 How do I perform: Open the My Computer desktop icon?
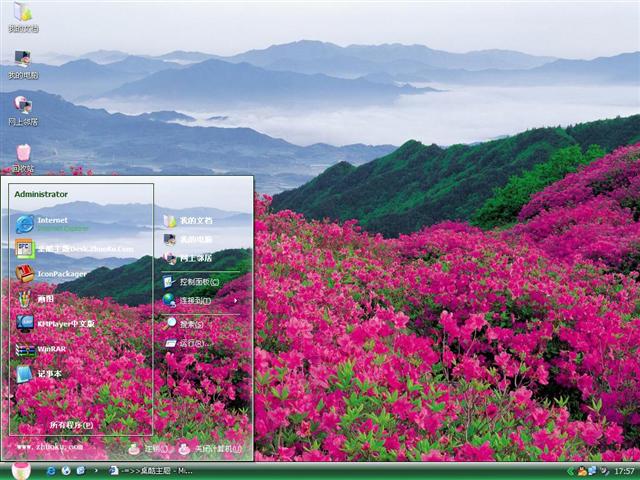[x=23, y=64]
